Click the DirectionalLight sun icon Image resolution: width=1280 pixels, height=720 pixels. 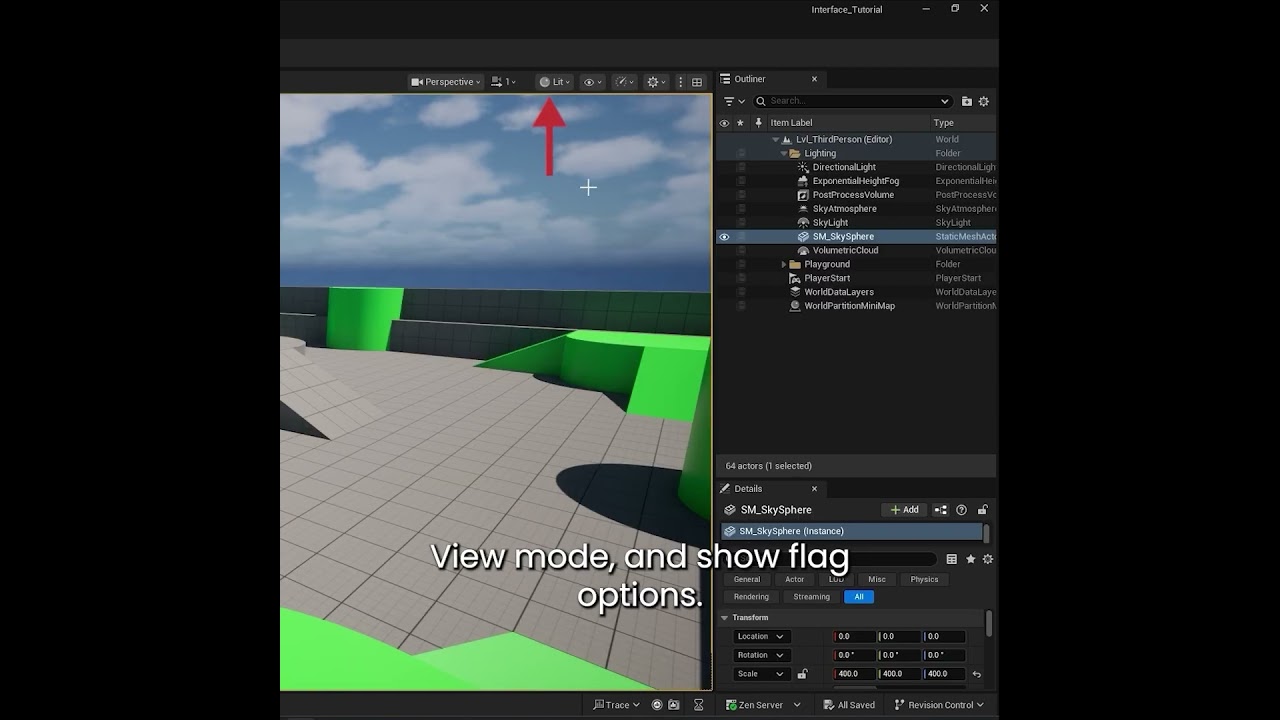(803, 167)
